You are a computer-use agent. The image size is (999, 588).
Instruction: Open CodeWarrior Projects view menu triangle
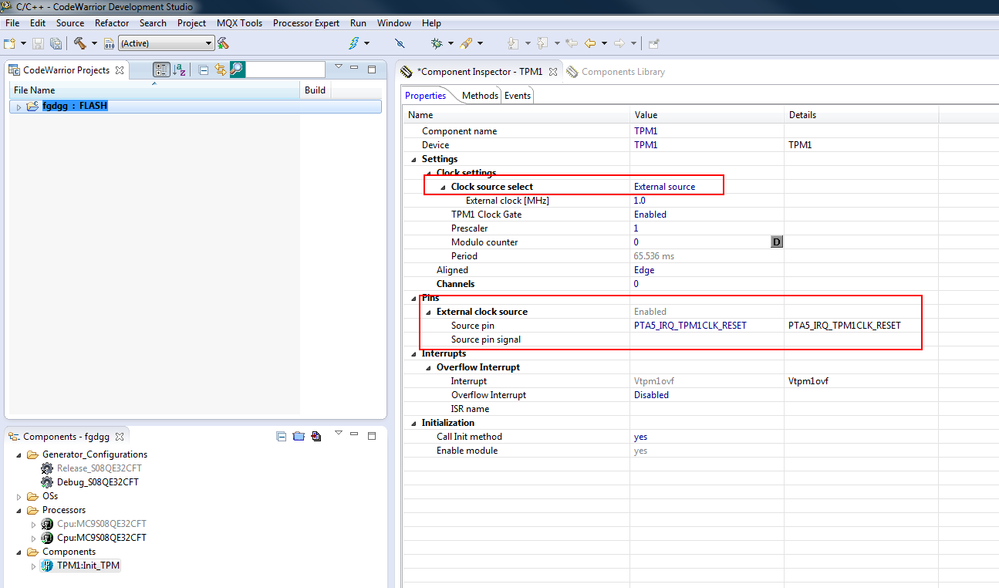click(x=338, y=66)
